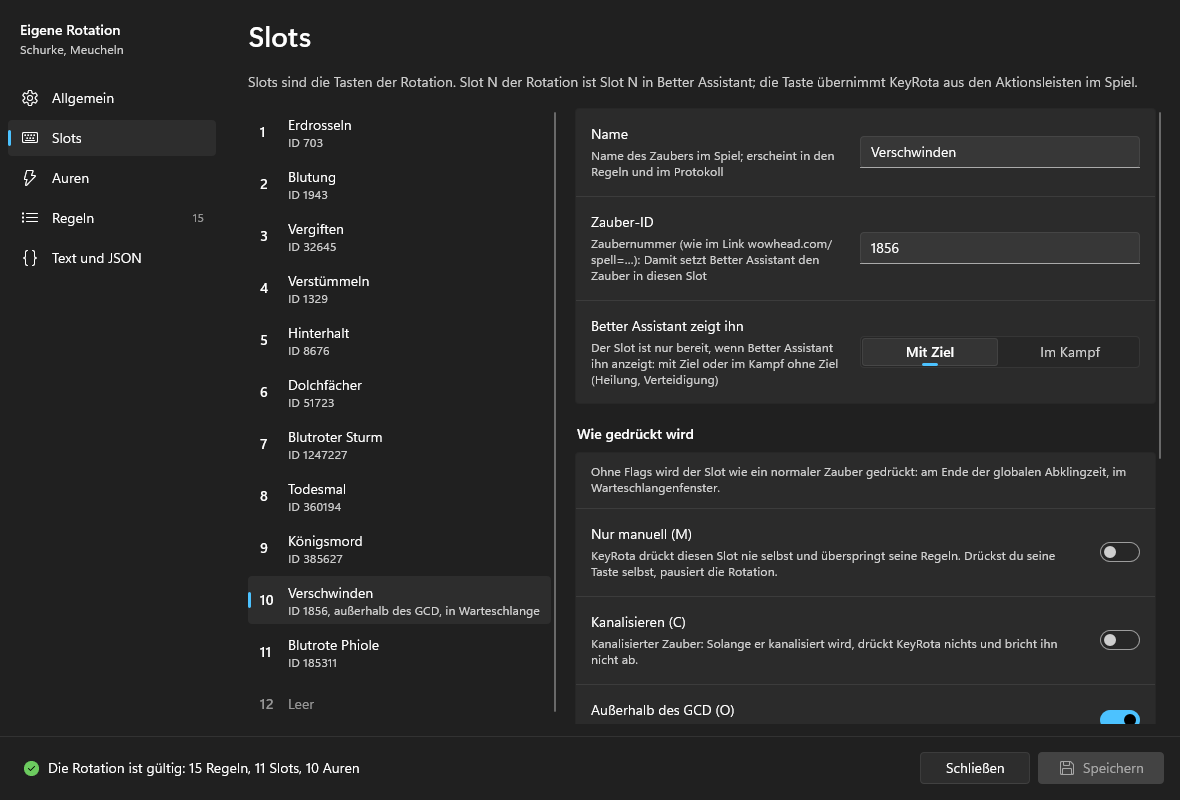The width and height of the screenshot is (1180, 800).
Task: Select slot 7 Blutroter Sturm
Action: tap(399, 445)
